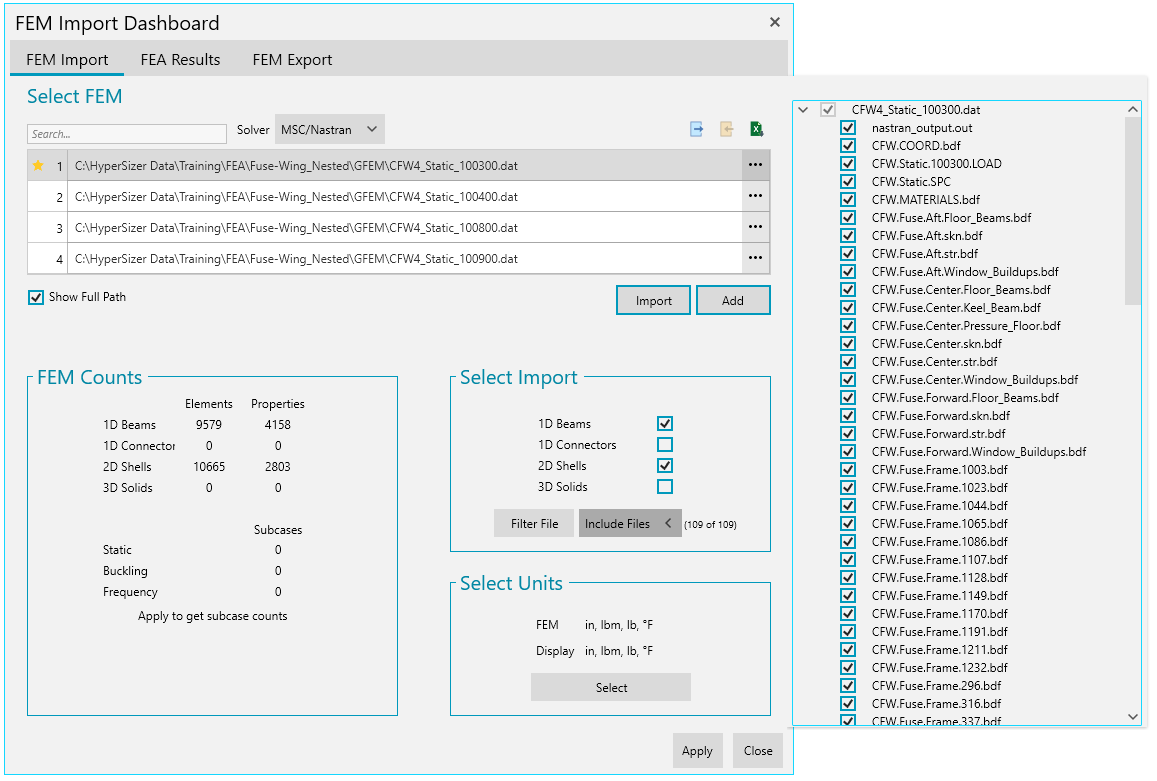The width and height of the screenshot is (1157, 781).
Task: Focus the FEM Search input field
Action: 127,134
